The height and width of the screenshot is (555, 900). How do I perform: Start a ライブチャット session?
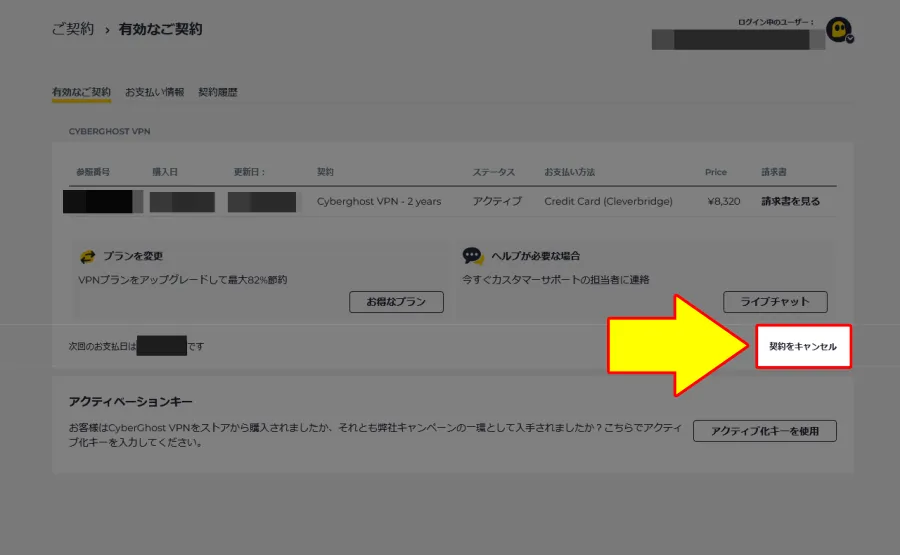point(775,302)
